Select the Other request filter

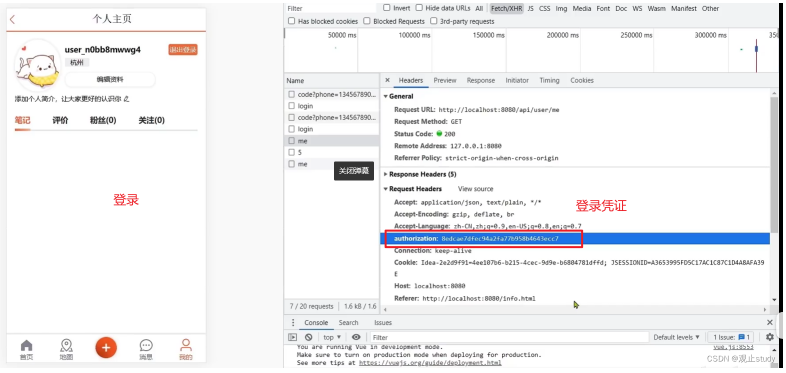(710, 9)
